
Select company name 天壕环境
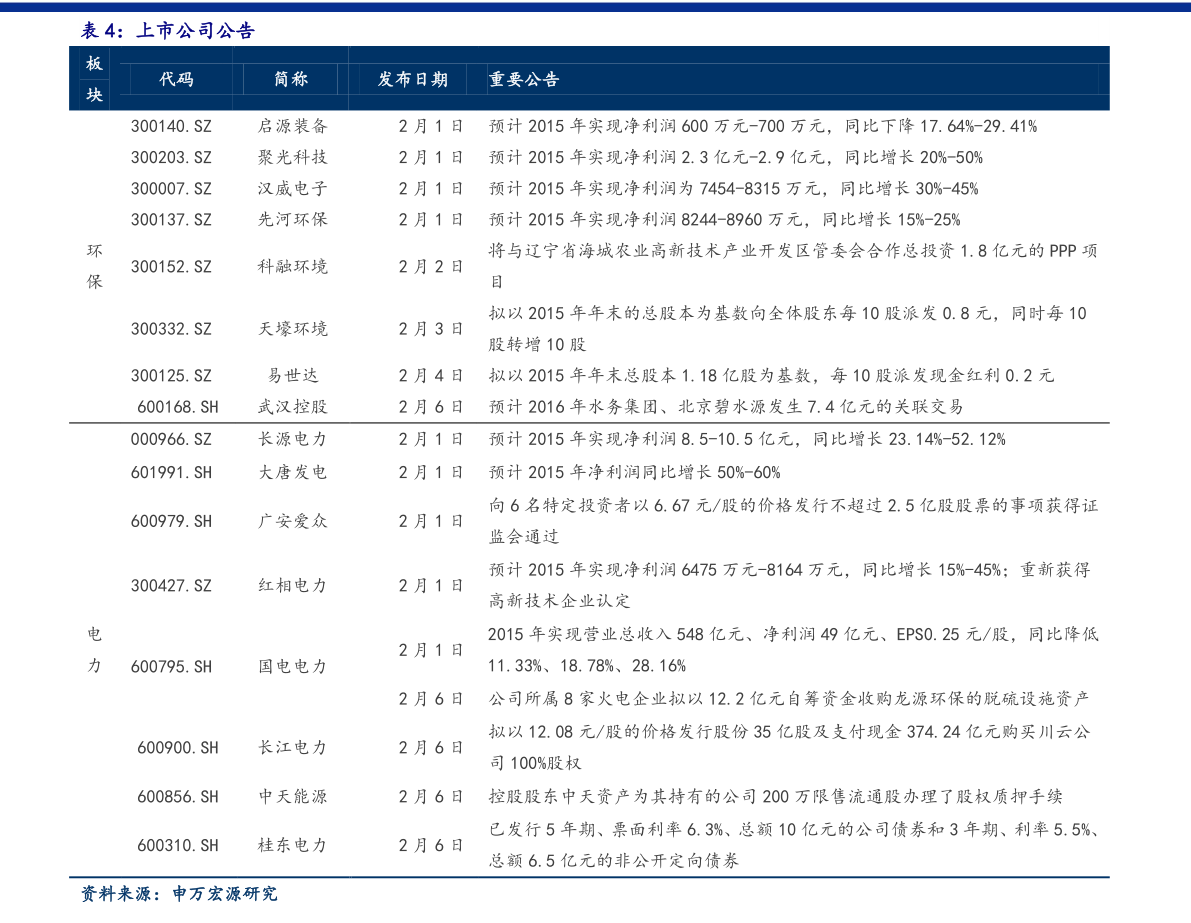(x=292, y=329)
